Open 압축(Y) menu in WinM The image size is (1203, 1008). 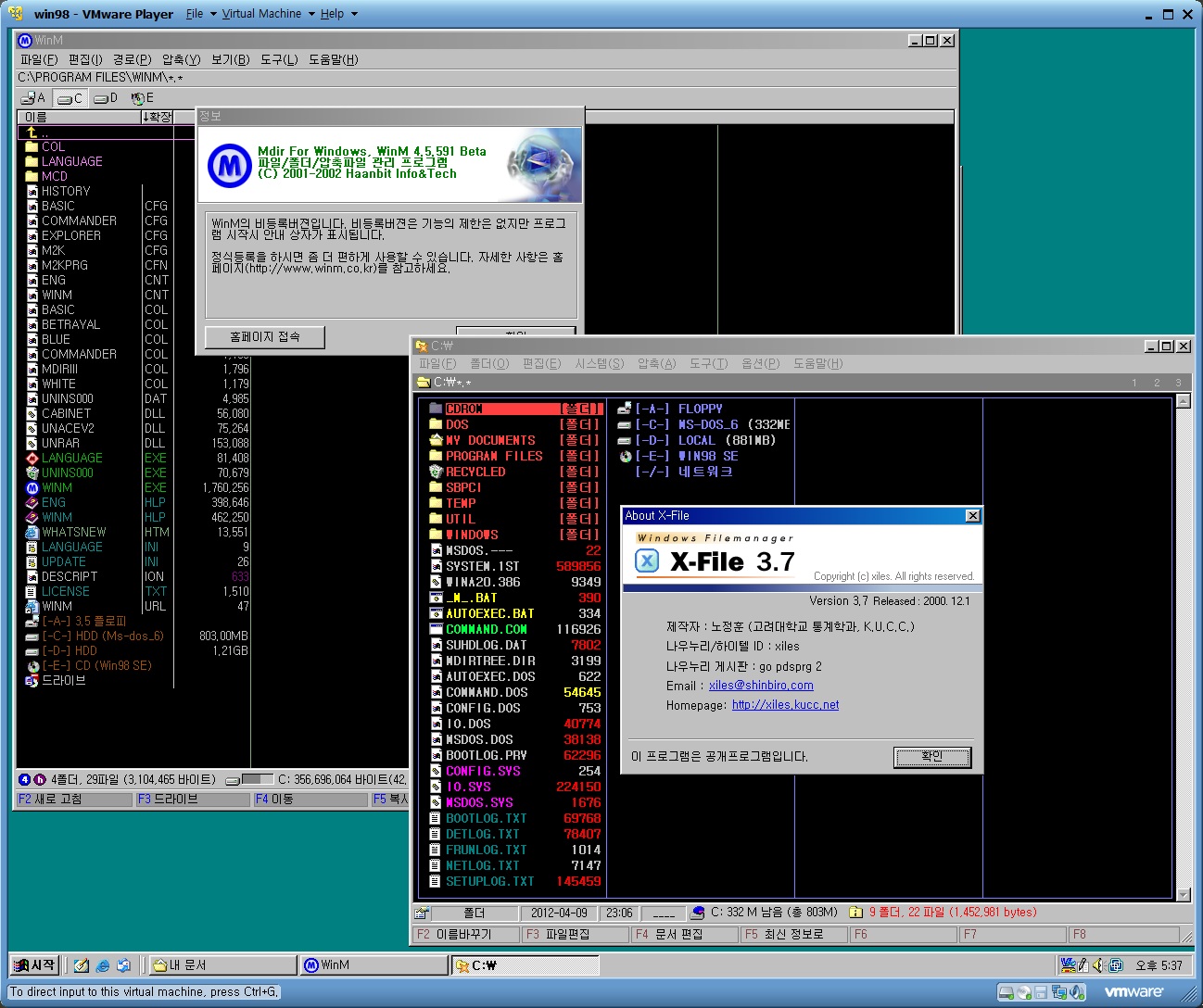181,59
